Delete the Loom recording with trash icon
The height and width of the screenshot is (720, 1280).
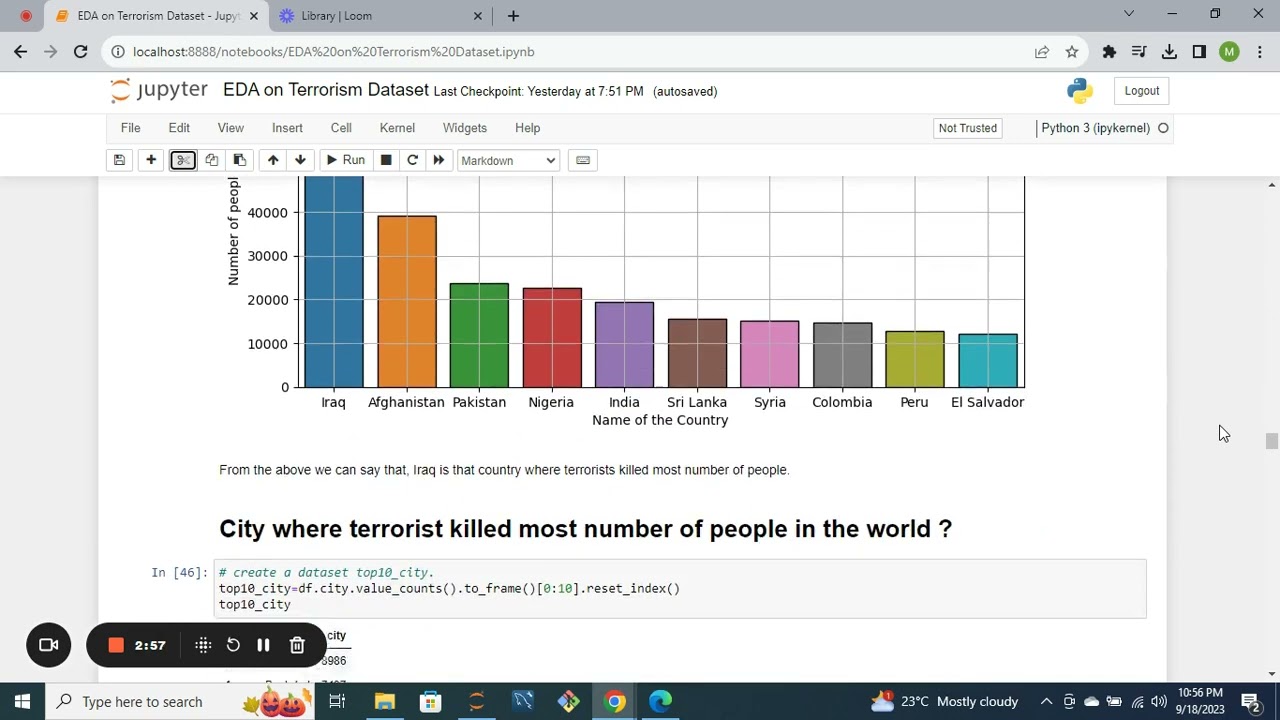[x=297, y=645]
